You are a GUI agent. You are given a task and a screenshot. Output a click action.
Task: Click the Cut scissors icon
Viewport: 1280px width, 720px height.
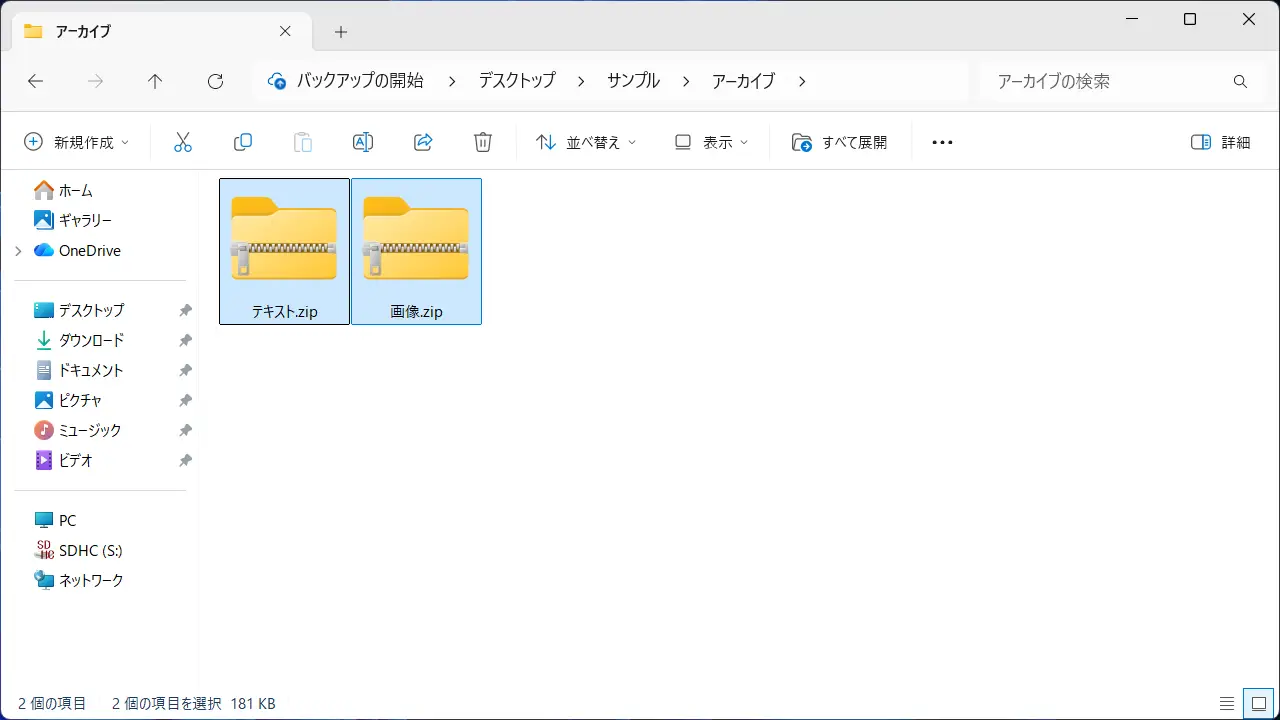click(182, 142)
